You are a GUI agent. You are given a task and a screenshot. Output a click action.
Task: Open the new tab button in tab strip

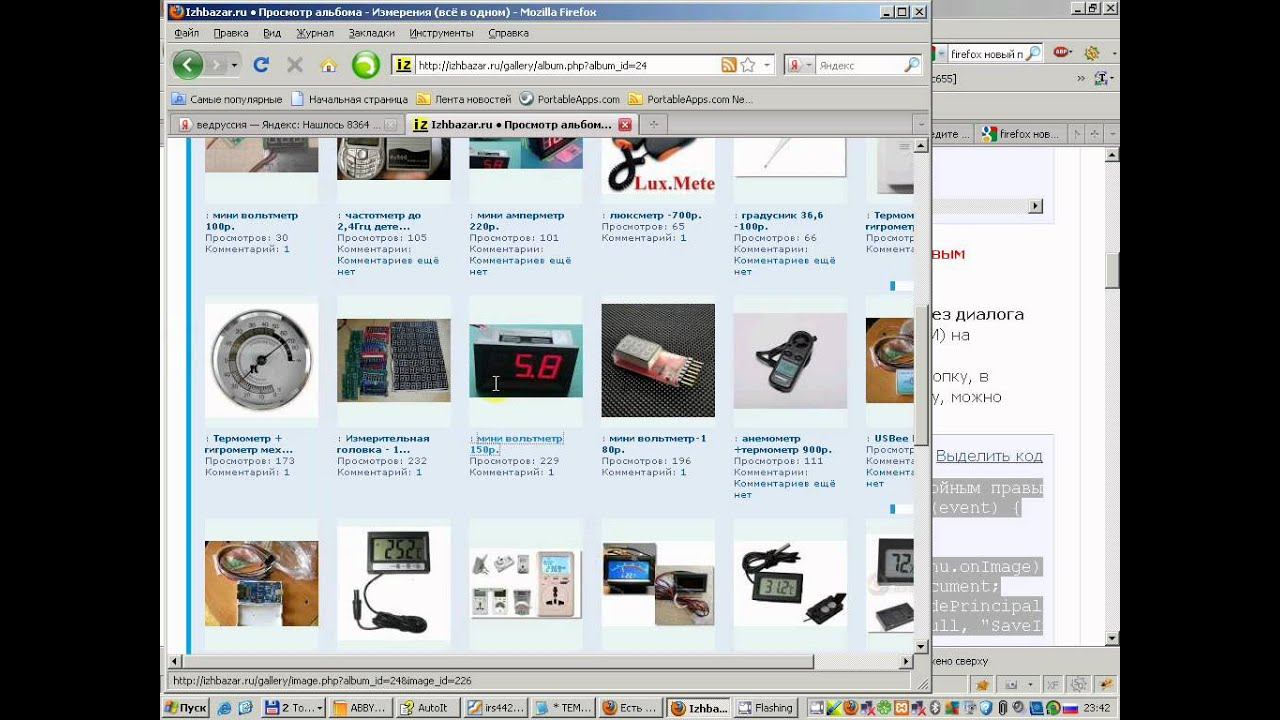(654, 125)
